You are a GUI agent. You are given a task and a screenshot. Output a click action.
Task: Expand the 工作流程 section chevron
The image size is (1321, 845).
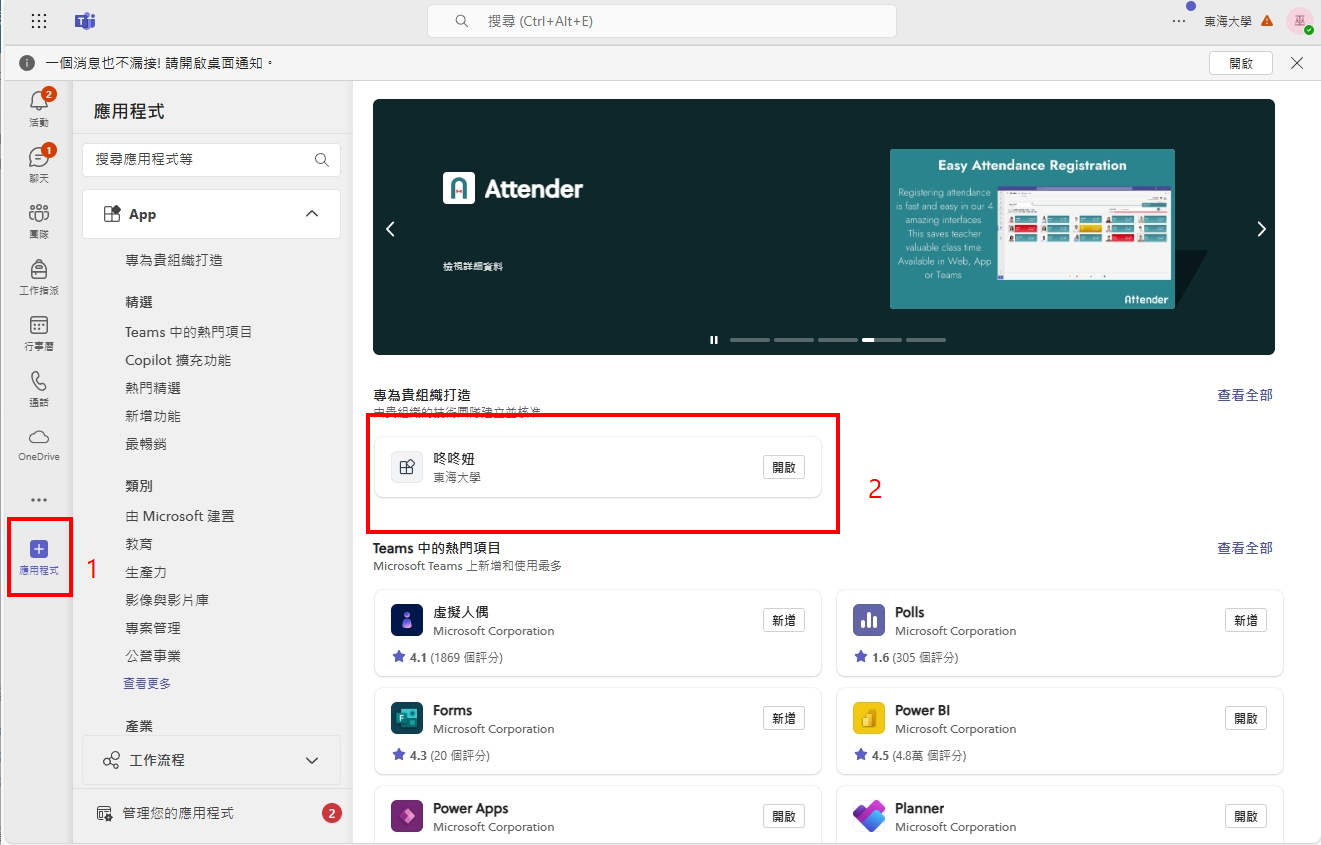[x=312, y=760]
